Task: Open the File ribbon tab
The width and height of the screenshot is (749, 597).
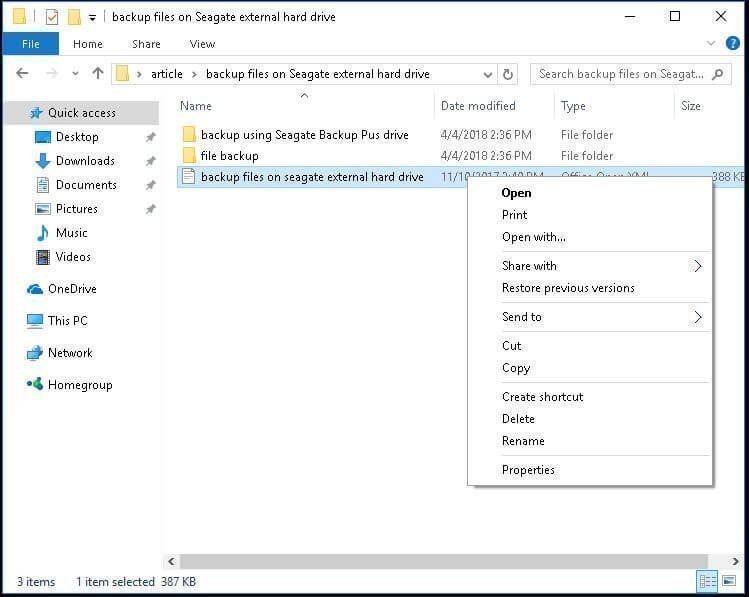Action: click(x=31, y=44)
